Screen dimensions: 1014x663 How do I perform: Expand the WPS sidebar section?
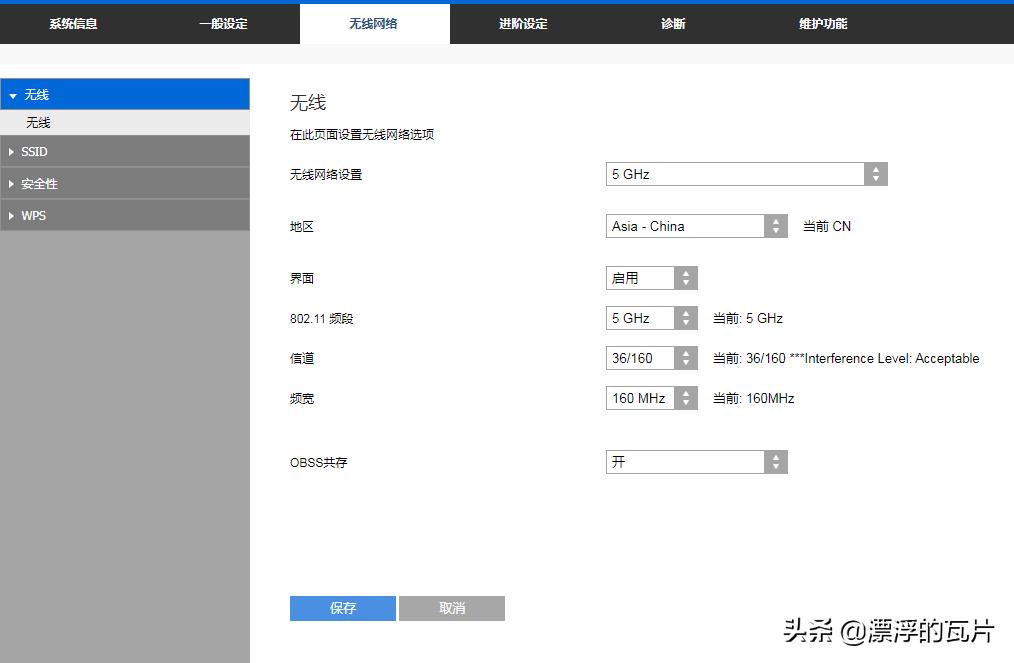(x=125, y=215)
